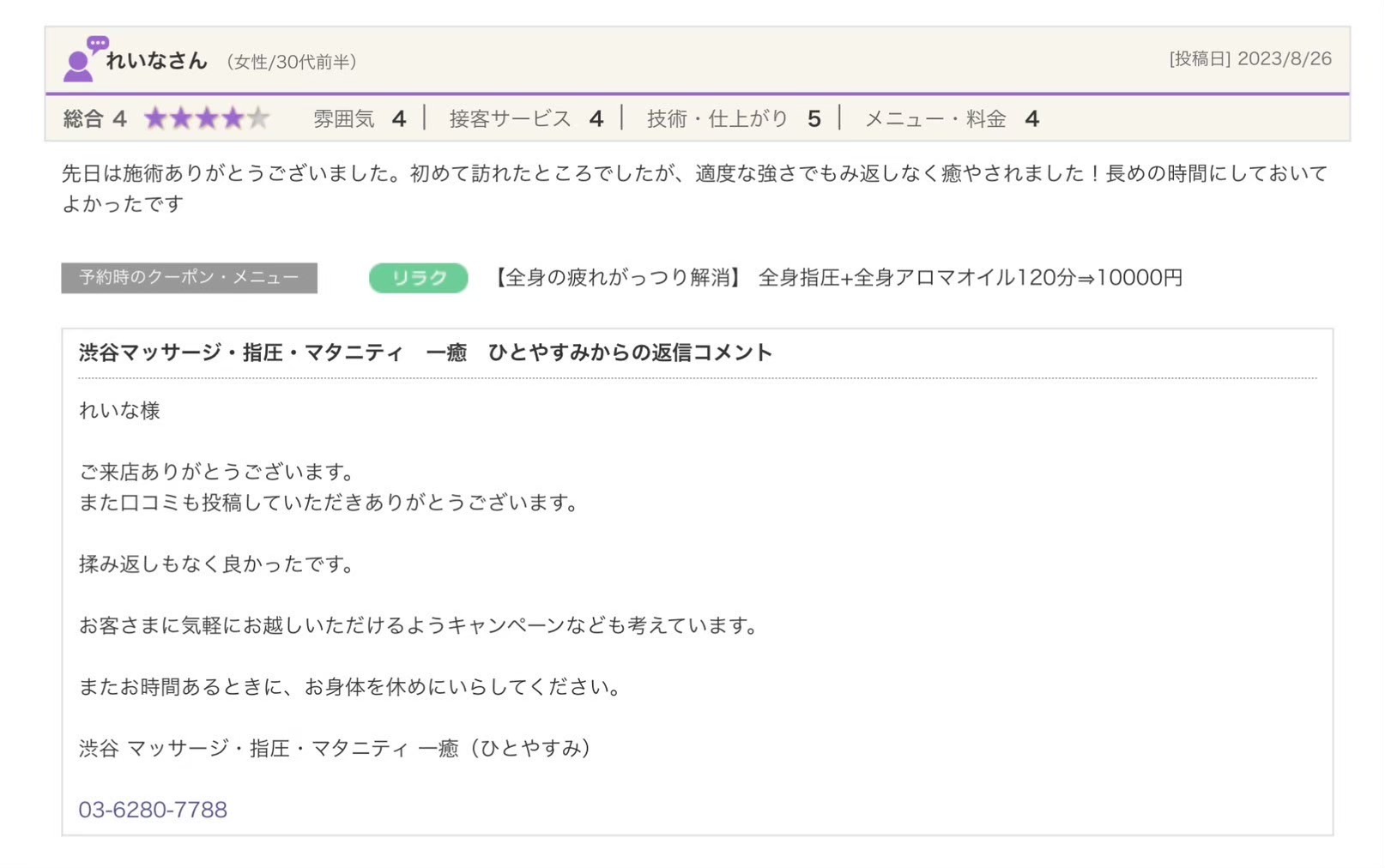Click the posting date 2023/8/26
Screen dimensions: 1385x868
1249,58
